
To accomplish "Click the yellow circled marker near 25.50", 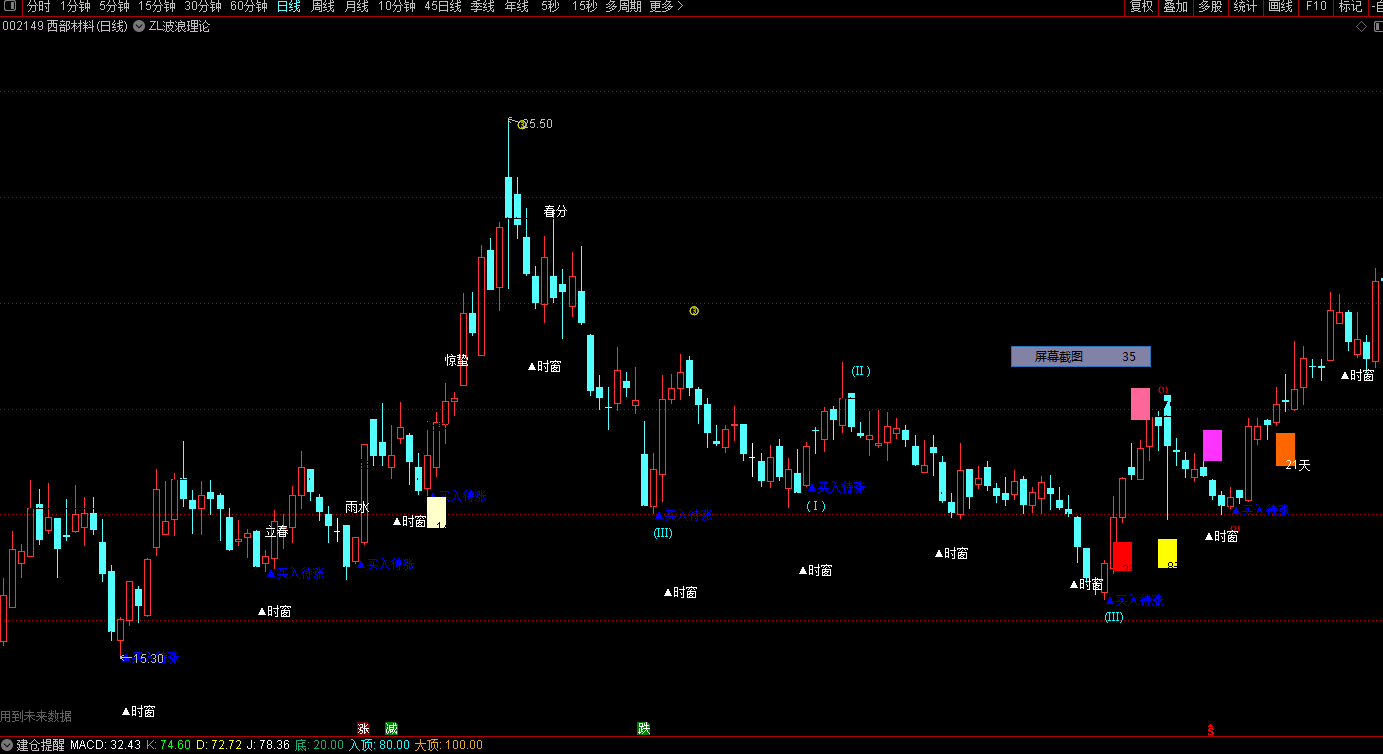I will coord(522,125).
